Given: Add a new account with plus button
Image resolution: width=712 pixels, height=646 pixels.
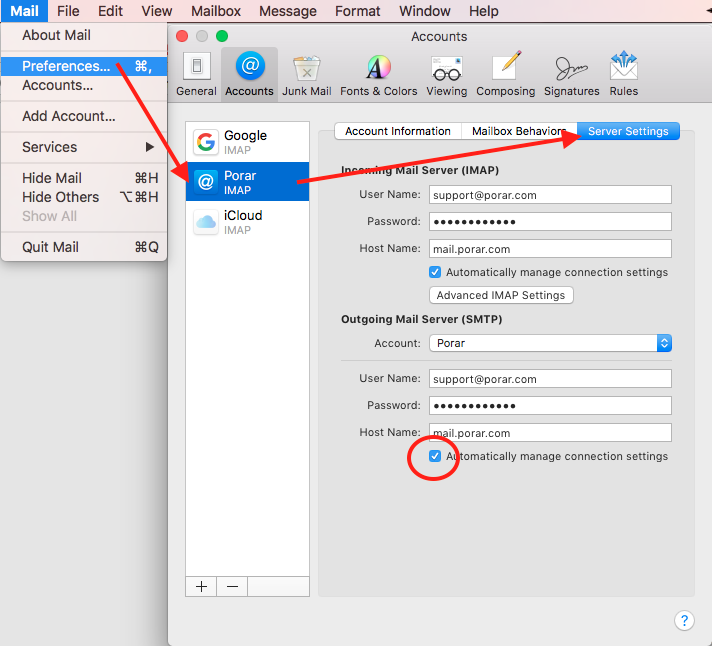Looking at the screenshot, I should click(201, 587).
